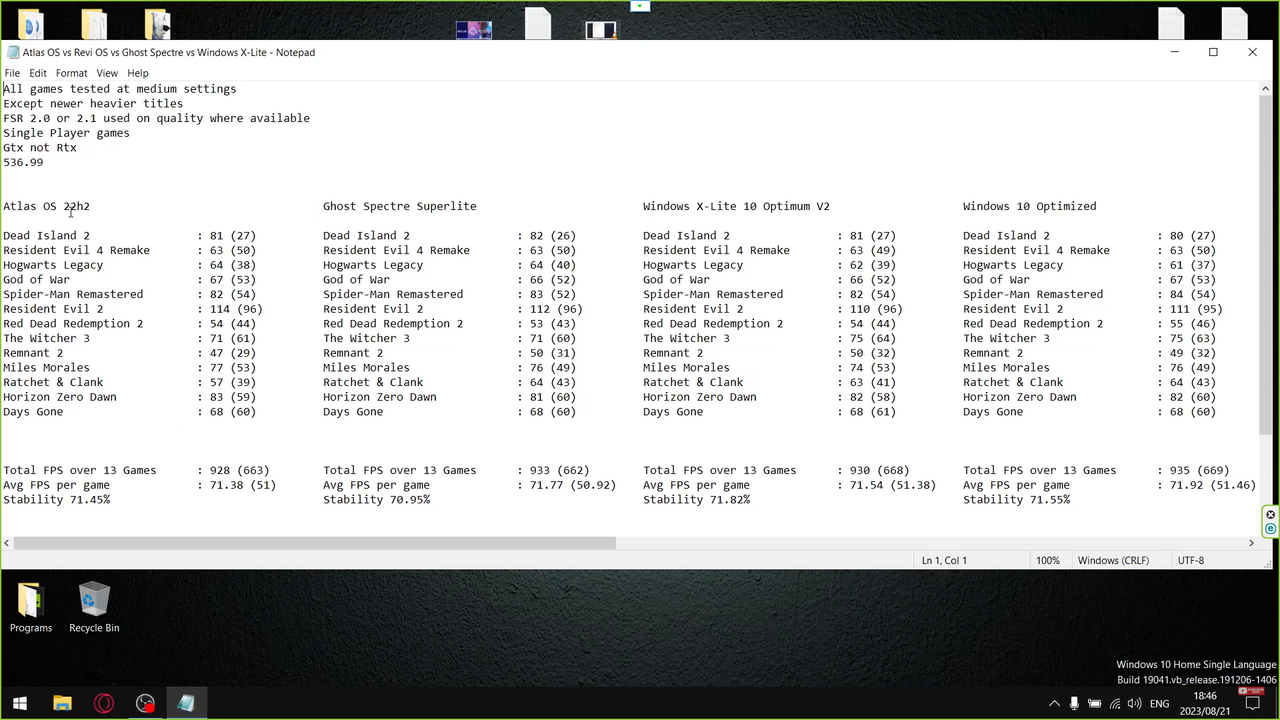Click 'Miles Morales' under Windows 10 Optimized
Image resolution: width=1280 pixels, height=720 pixels.
coord(1006,367)
